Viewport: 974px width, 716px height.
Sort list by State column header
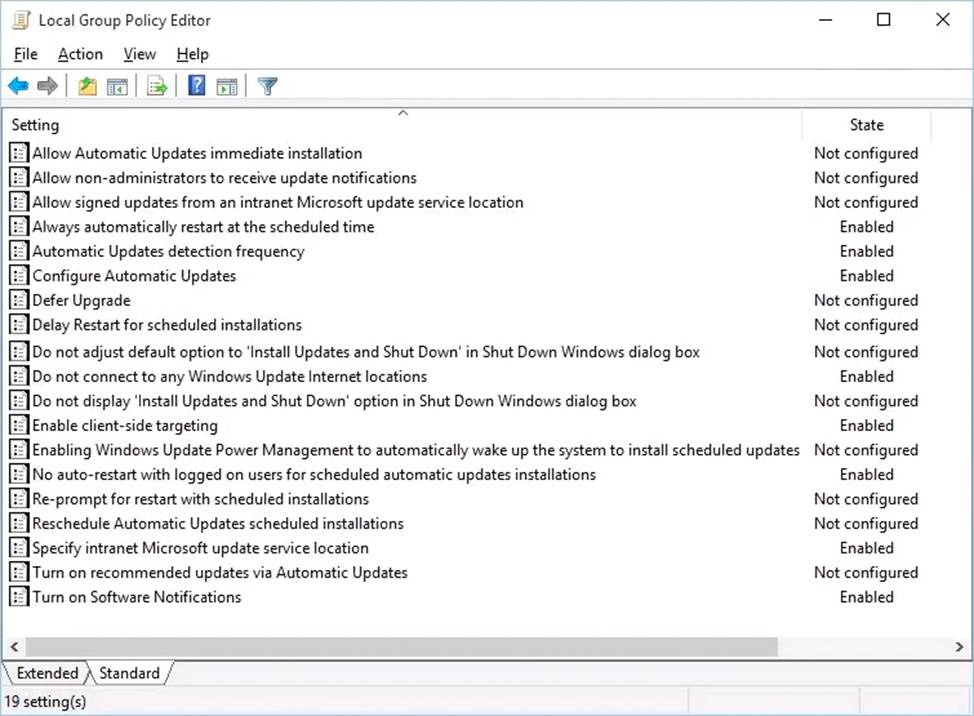(866, 125)
